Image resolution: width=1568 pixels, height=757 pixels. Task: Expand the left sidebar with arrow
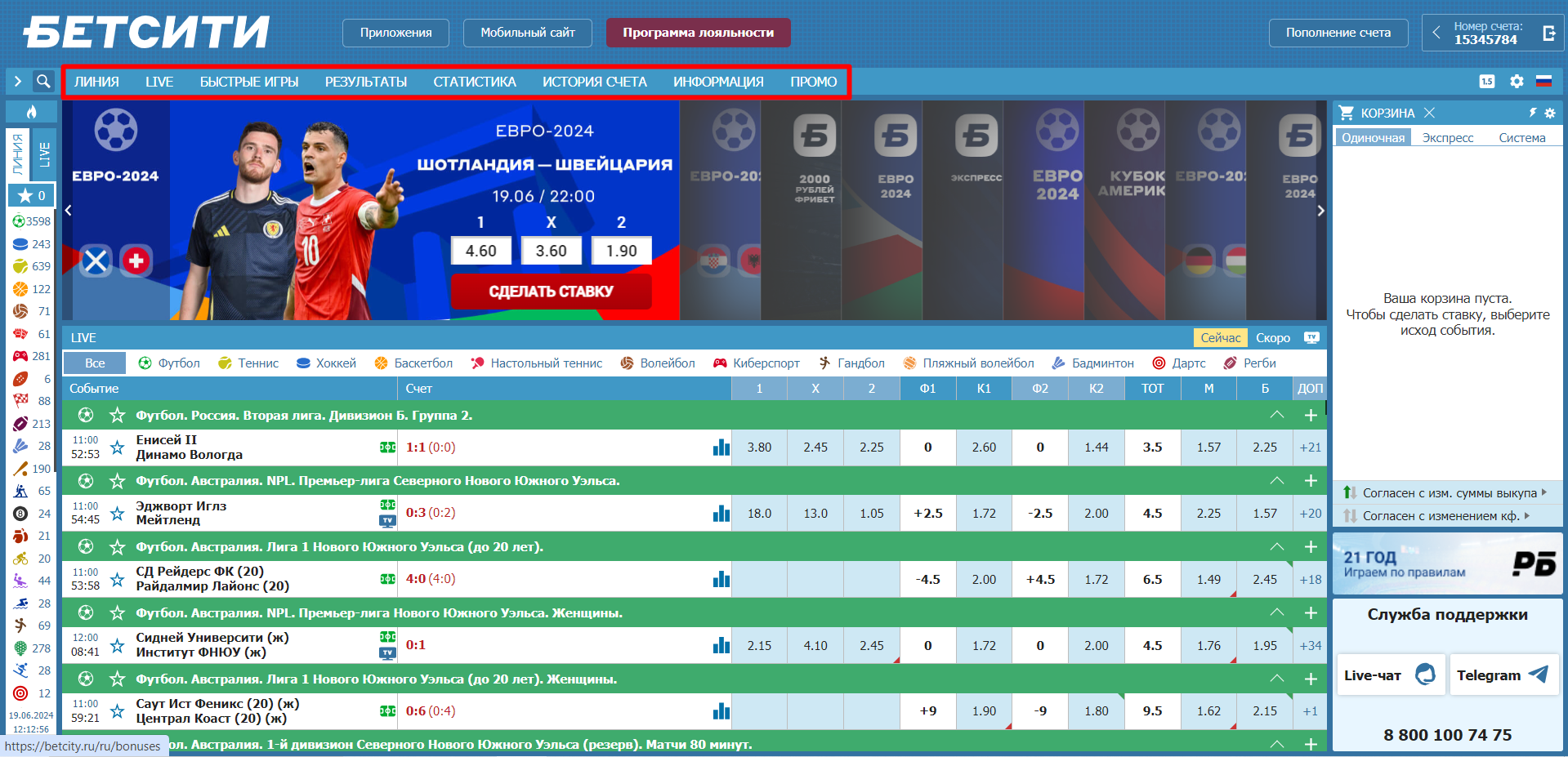(x=17, y=82)
